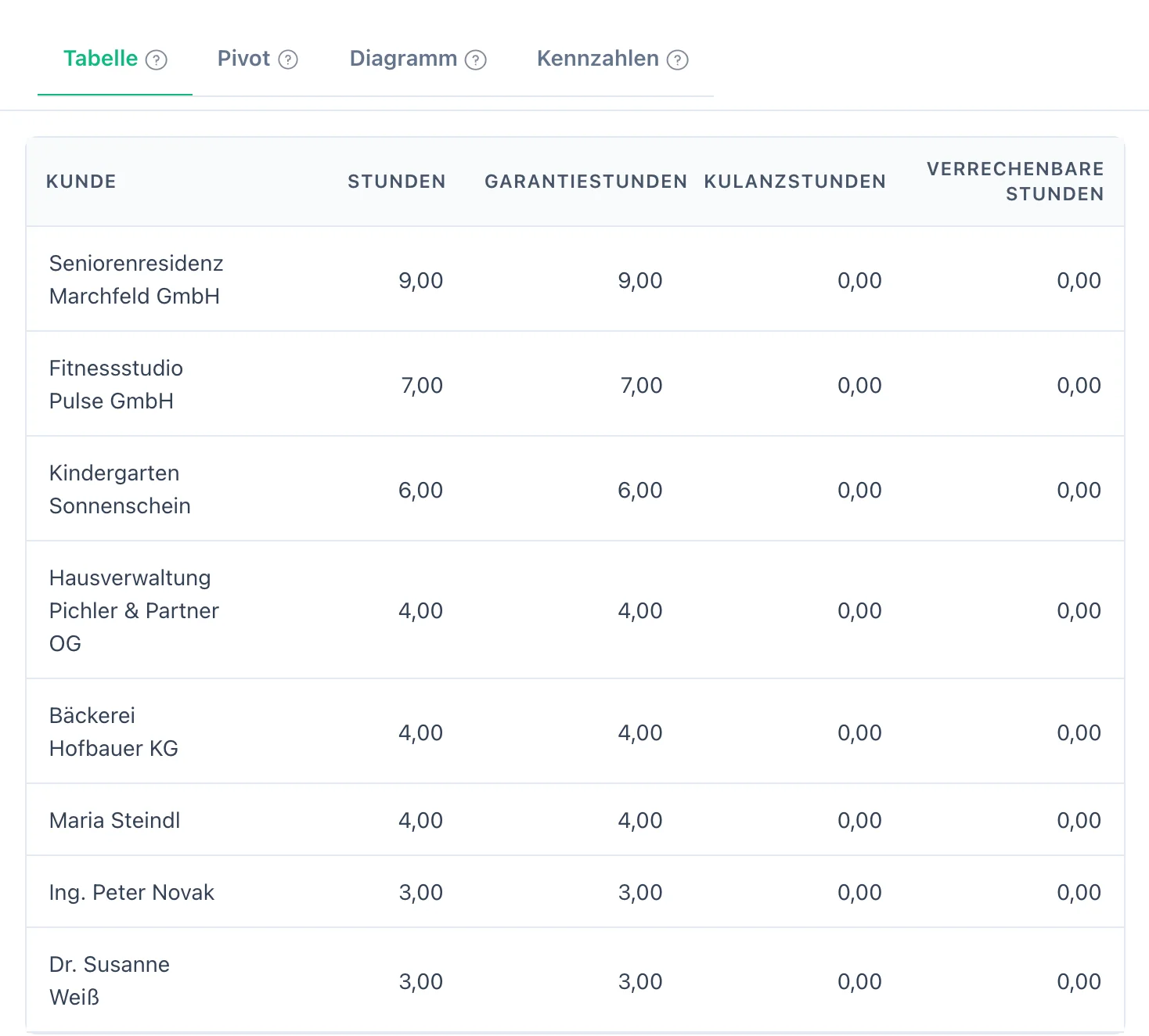Select customer Dr. Susanne Weiß
The height and width of the screenshot is (1036, 1149).
tap(109, 980)
